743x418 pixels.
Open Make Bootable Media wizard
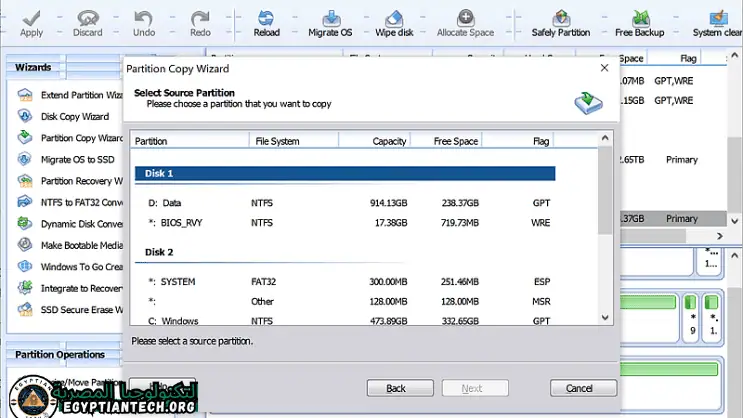70,245
